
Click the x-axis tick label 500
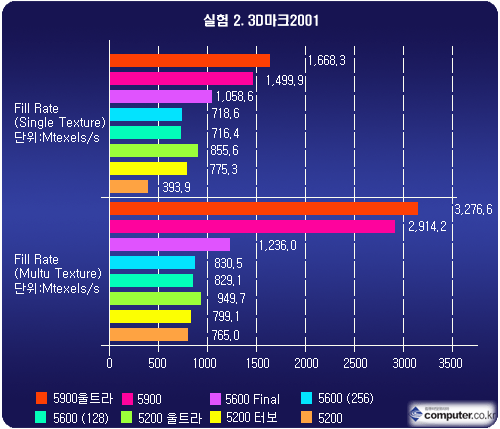(x=157, y=363)
